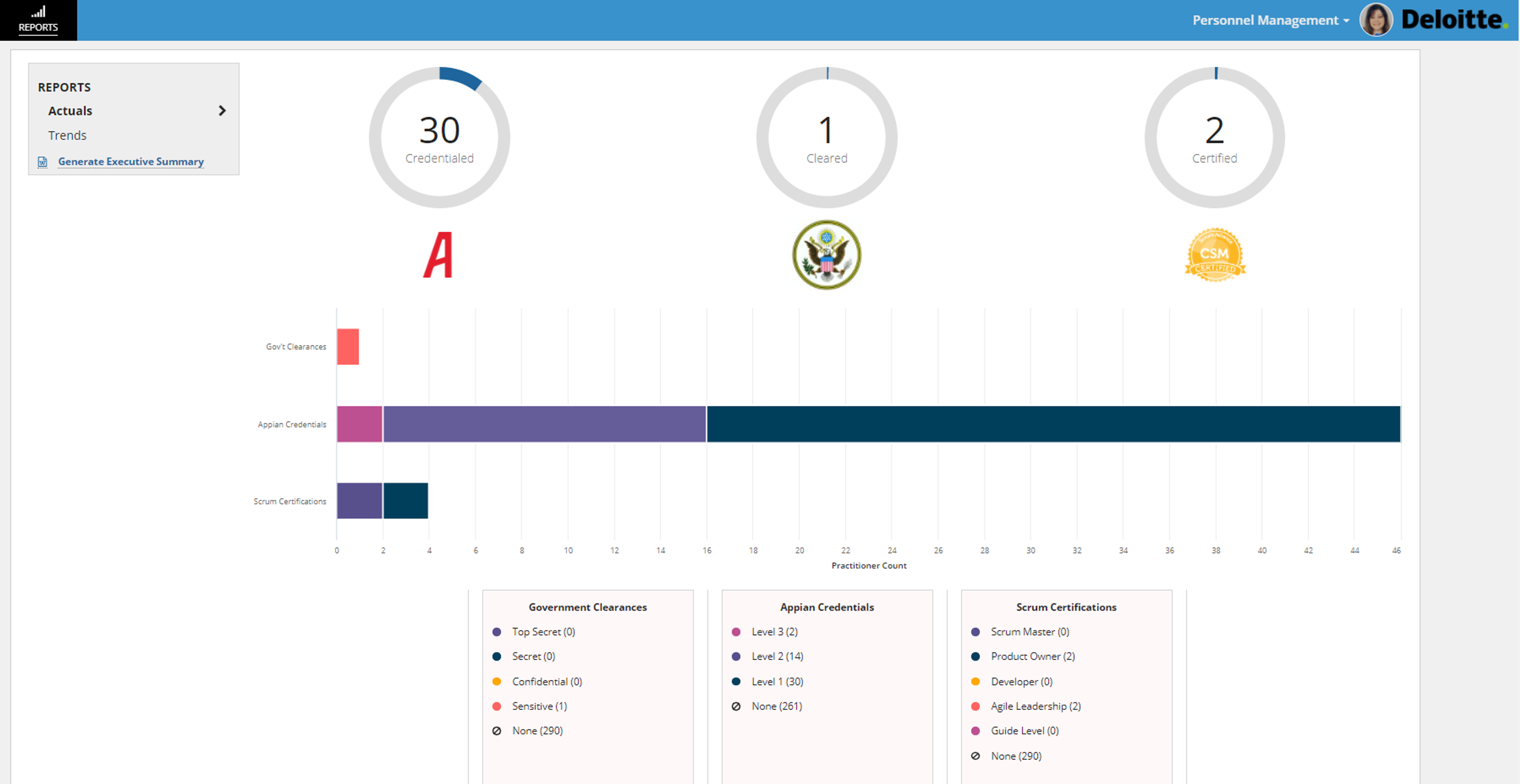
Task: Click the dark teal Level 1 bar segment
Action: (1053, 424)
